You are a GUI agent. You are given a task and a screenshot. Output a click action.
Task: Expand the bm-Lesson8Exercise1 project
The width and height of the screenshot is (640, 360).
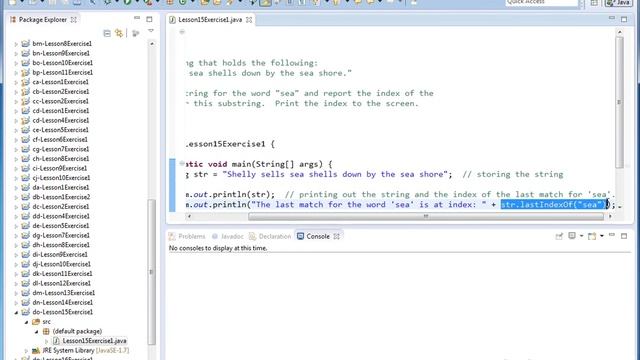pyautogui.click(x=16, y=44)
